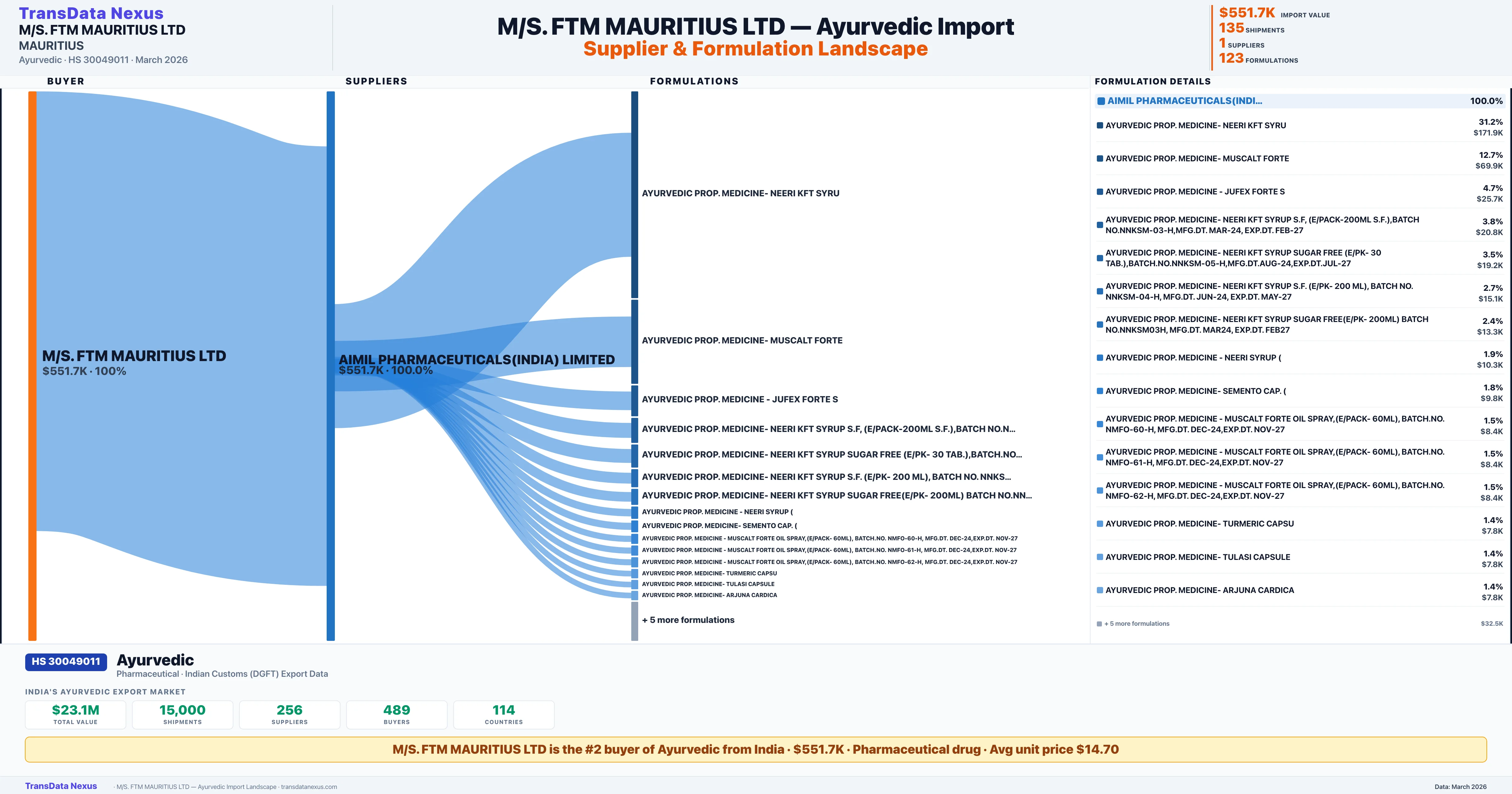Screen dimensions: 1512x794
Task: Click the yellow #2 buyer summary banner
Action: (755, 749)
